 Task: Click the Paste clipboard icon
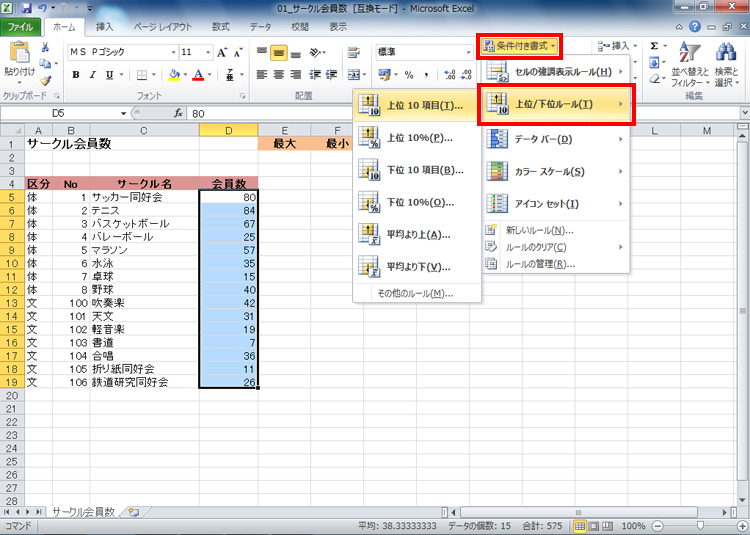[x=19, y=53]
